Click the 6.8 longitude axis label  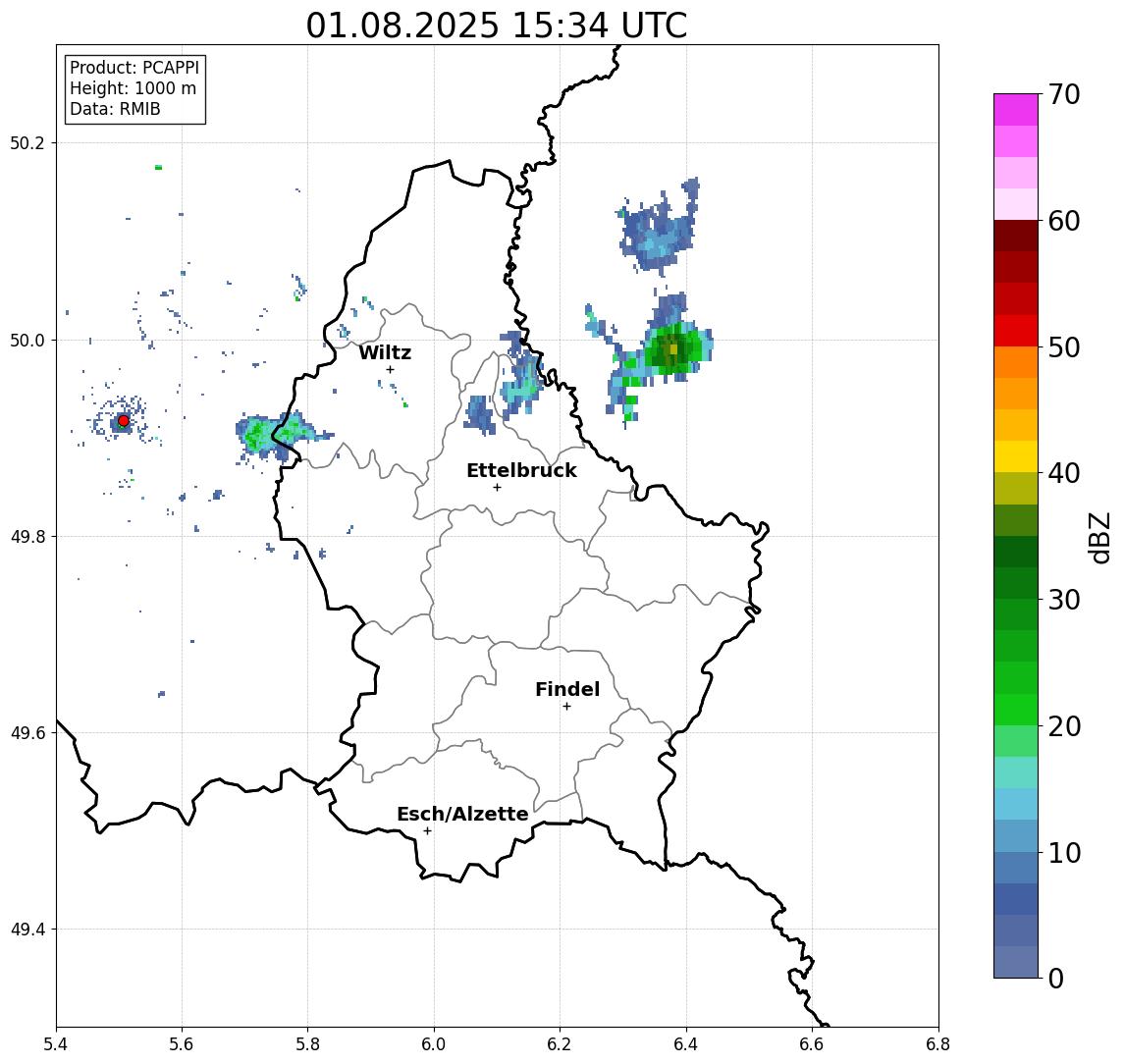click(x=939, y=1044)
